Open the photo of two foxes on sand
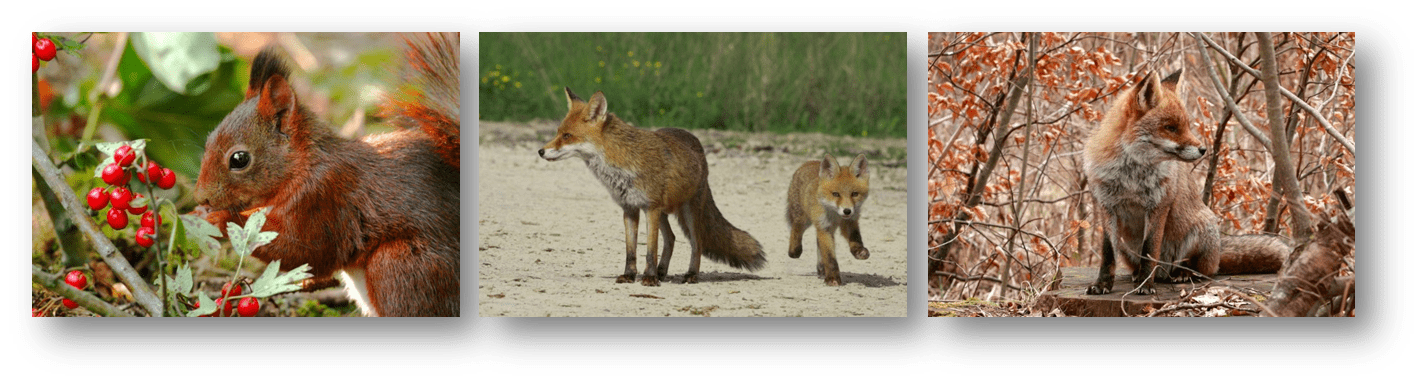The width and height of the screenshot is (1420, 382). pos(693,174)
